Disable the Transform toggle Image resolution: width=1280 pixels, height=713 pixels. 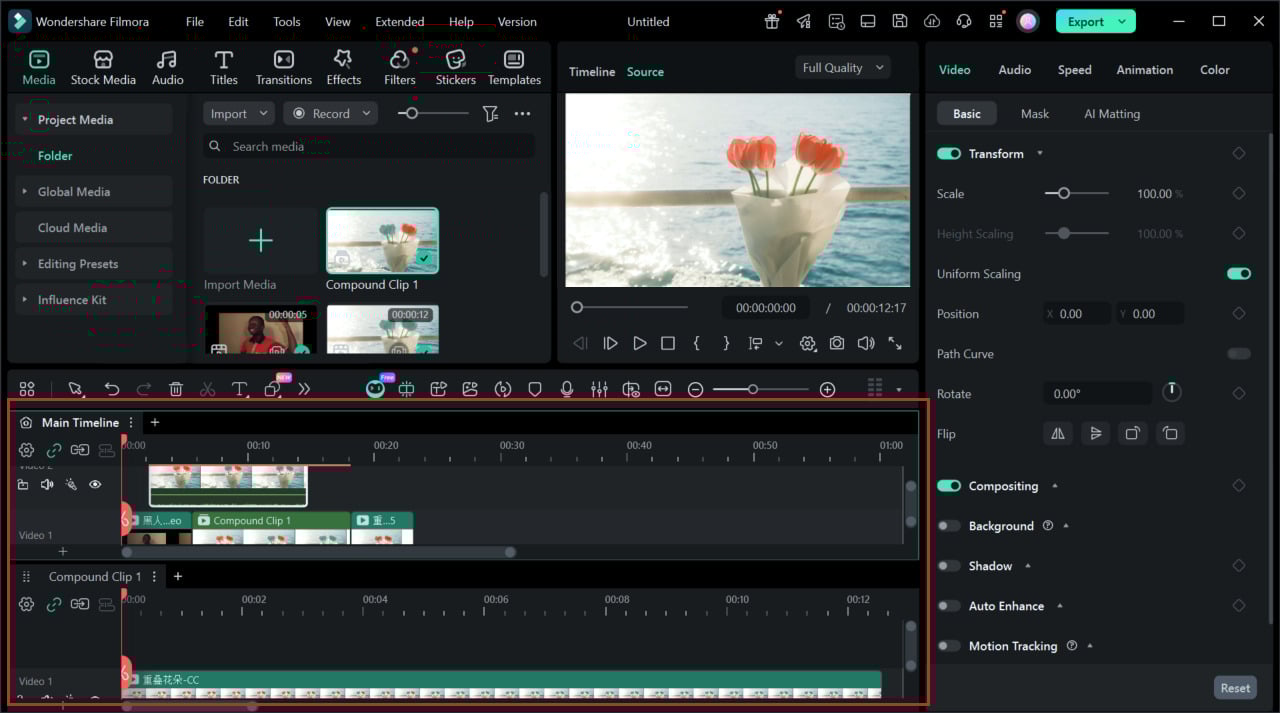948,154
